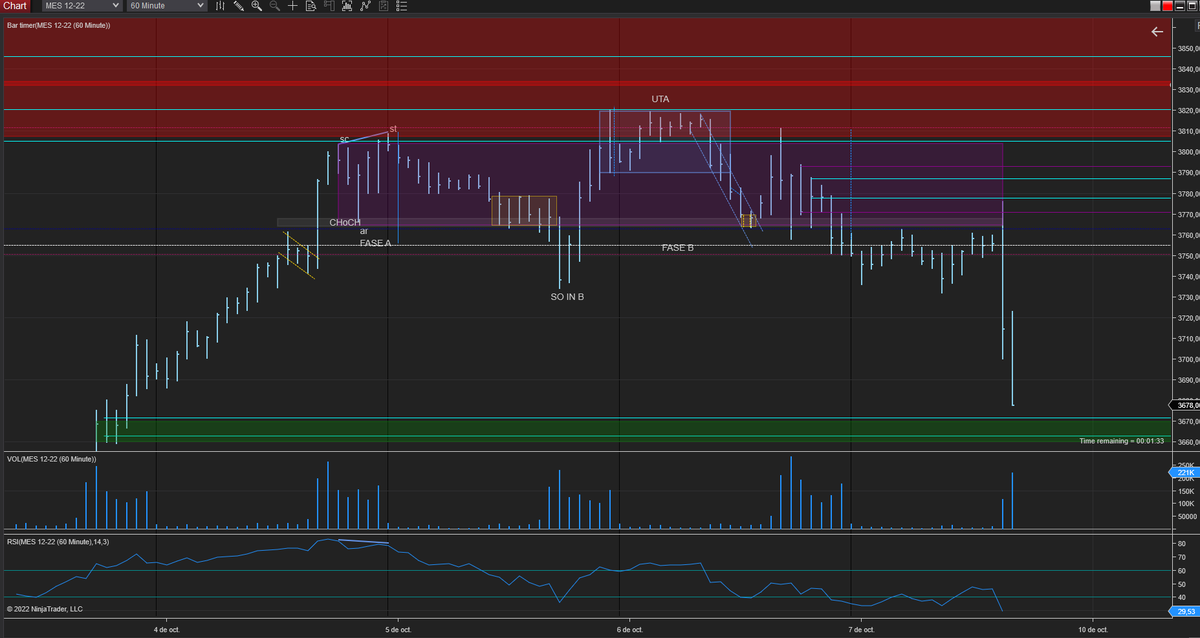Click the 7 de oct. date label
The image size is (1200, 638).
[x=861, y=630]
